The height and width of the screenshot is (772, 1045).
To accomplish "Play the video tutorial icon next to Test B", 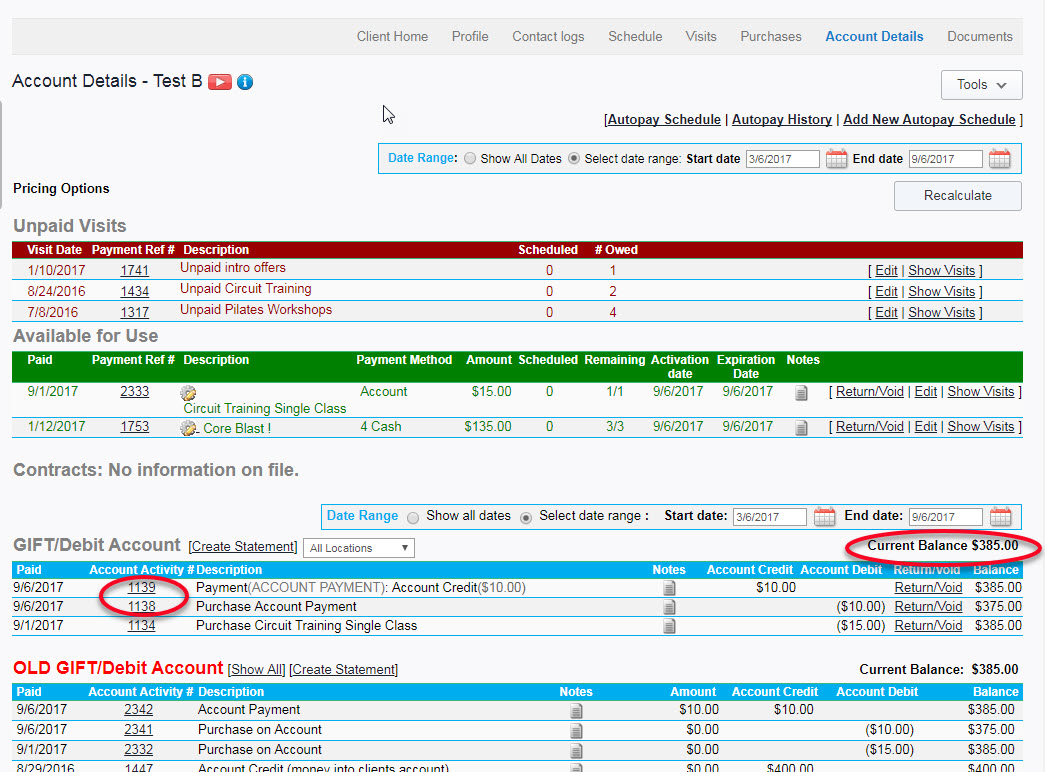I will 219,82.
